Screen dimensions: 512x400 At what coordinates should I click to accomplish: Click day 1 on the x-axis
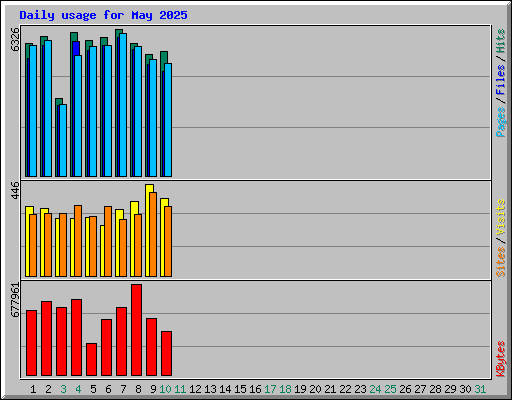33,389
